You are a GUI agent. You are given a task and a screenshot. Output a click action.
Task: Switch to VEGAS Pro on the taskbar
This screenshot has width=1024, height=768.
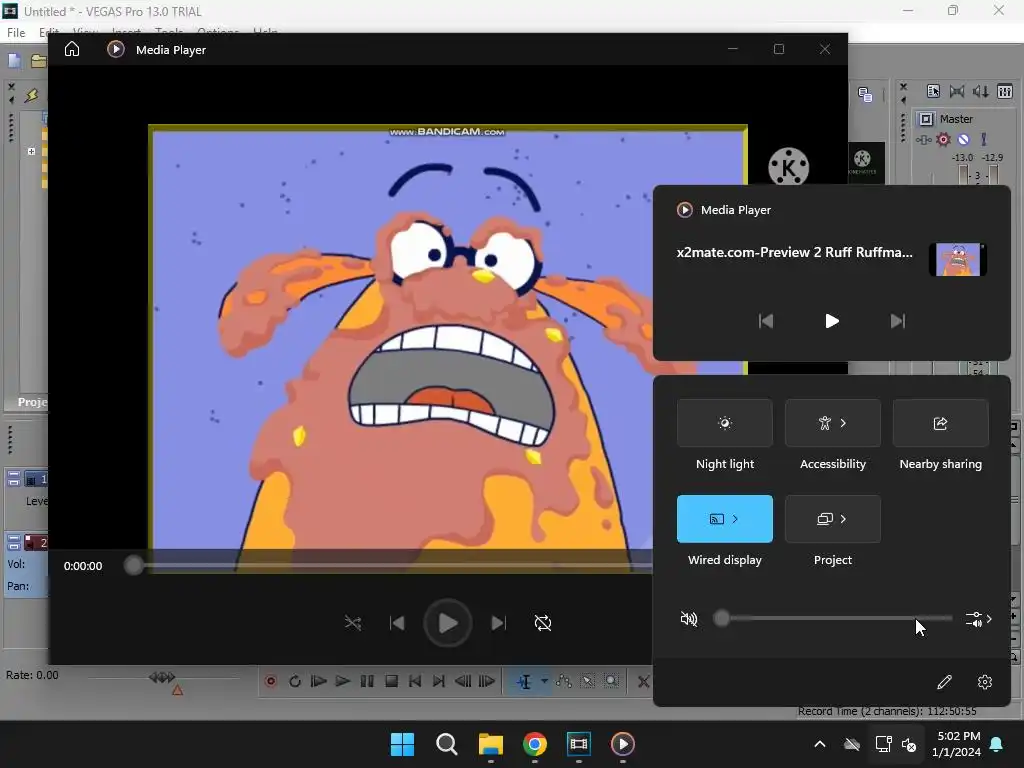tap(579, 744)
